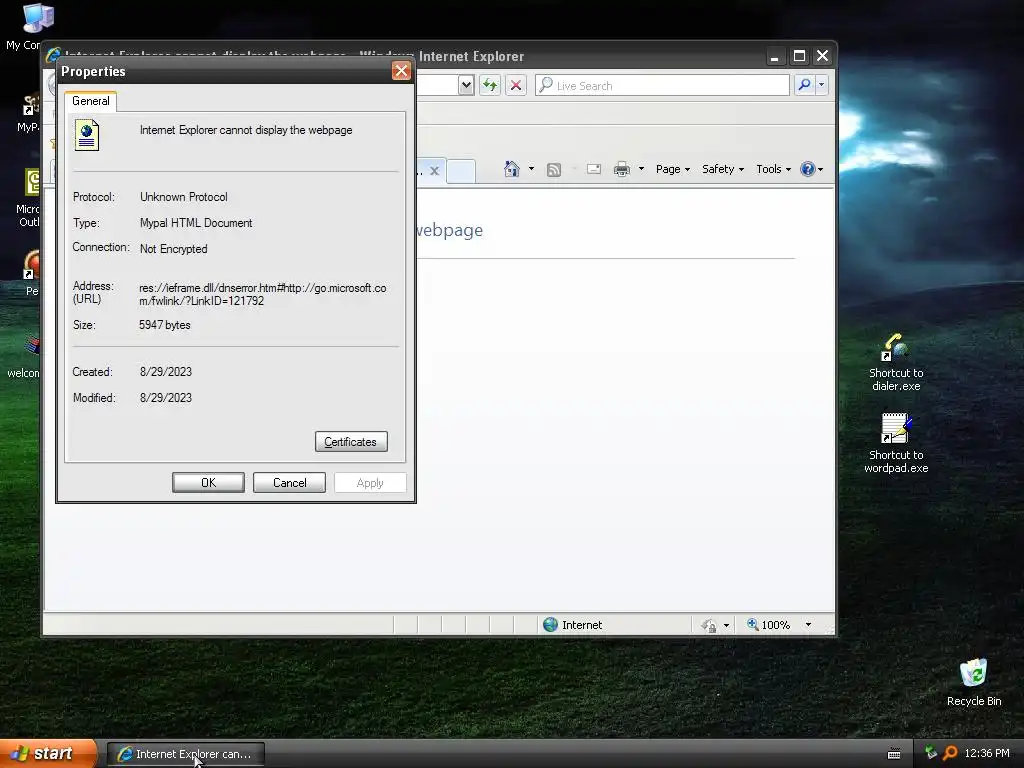Click the Refresh icon in Internet Explorer
This screenshot has height=768, width=1024.
tap(490, 85)
